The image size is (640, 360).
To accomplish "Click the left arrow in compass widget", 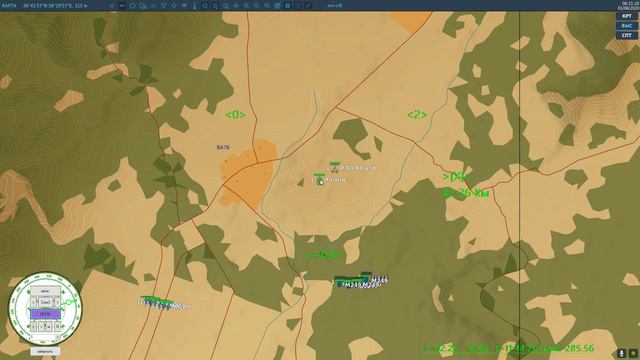I will coord(34,302).
